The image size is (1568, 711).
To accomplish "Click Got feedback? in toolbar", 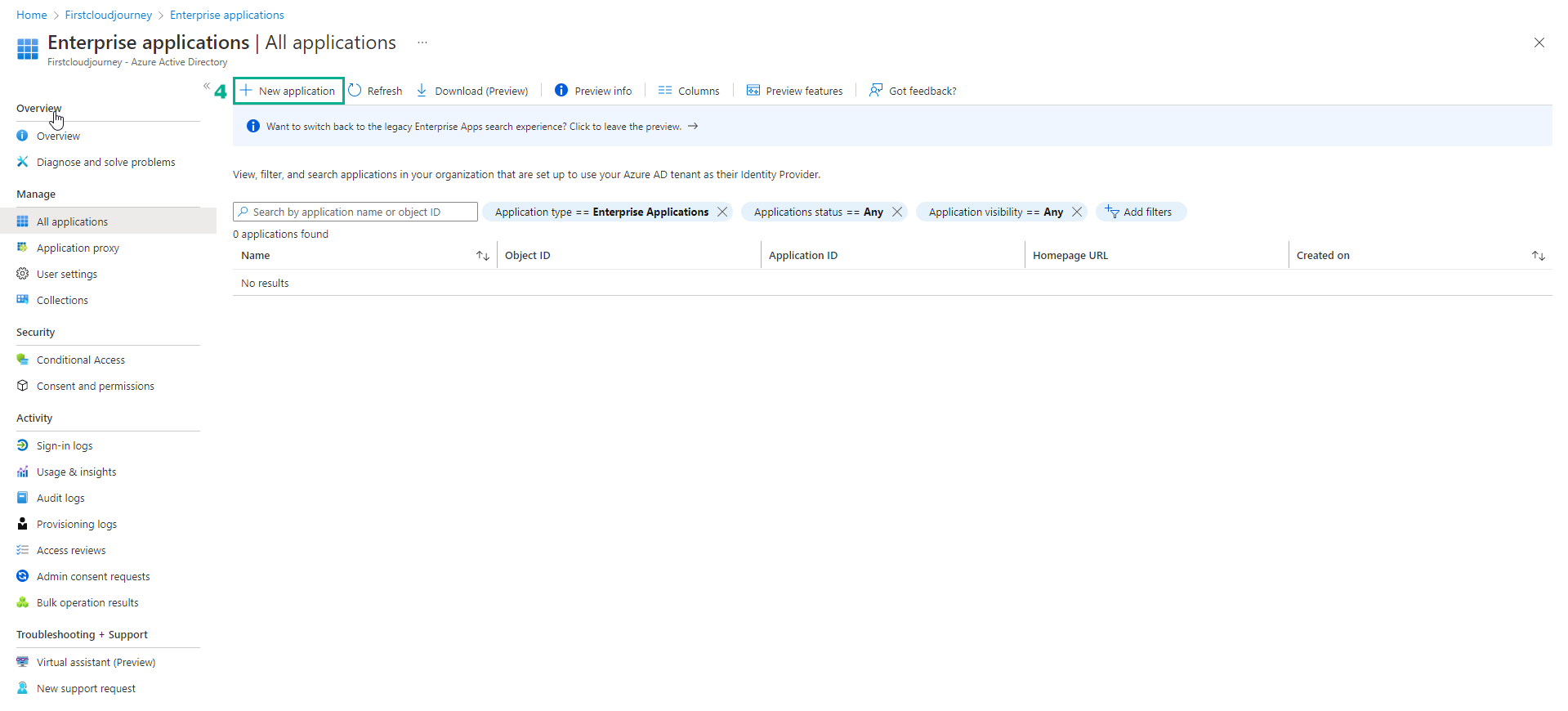I will [x=913, y=91].
